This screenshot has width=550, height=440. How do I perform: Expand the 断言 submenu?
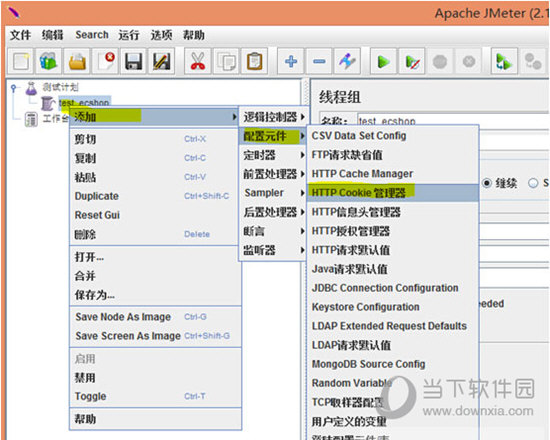pos(272,231)
